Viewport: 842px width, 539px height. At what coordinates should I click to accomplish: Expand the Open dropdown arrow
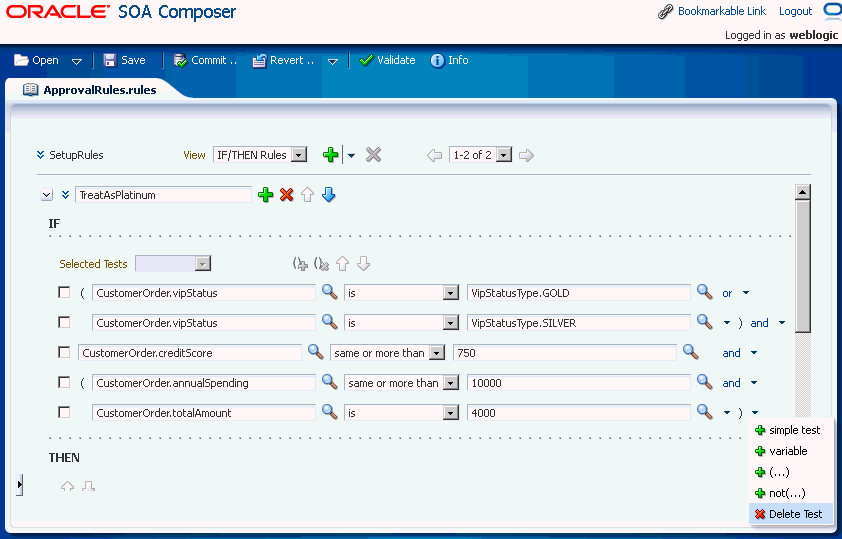coord(77,61)
